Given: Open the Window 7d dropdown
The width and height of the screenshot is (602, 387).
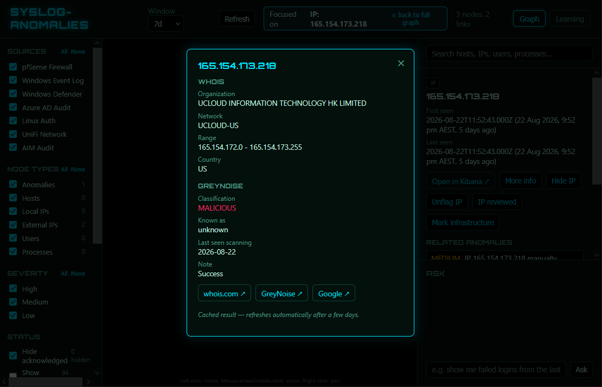Looking at the screenshot, I should [166, 24].
